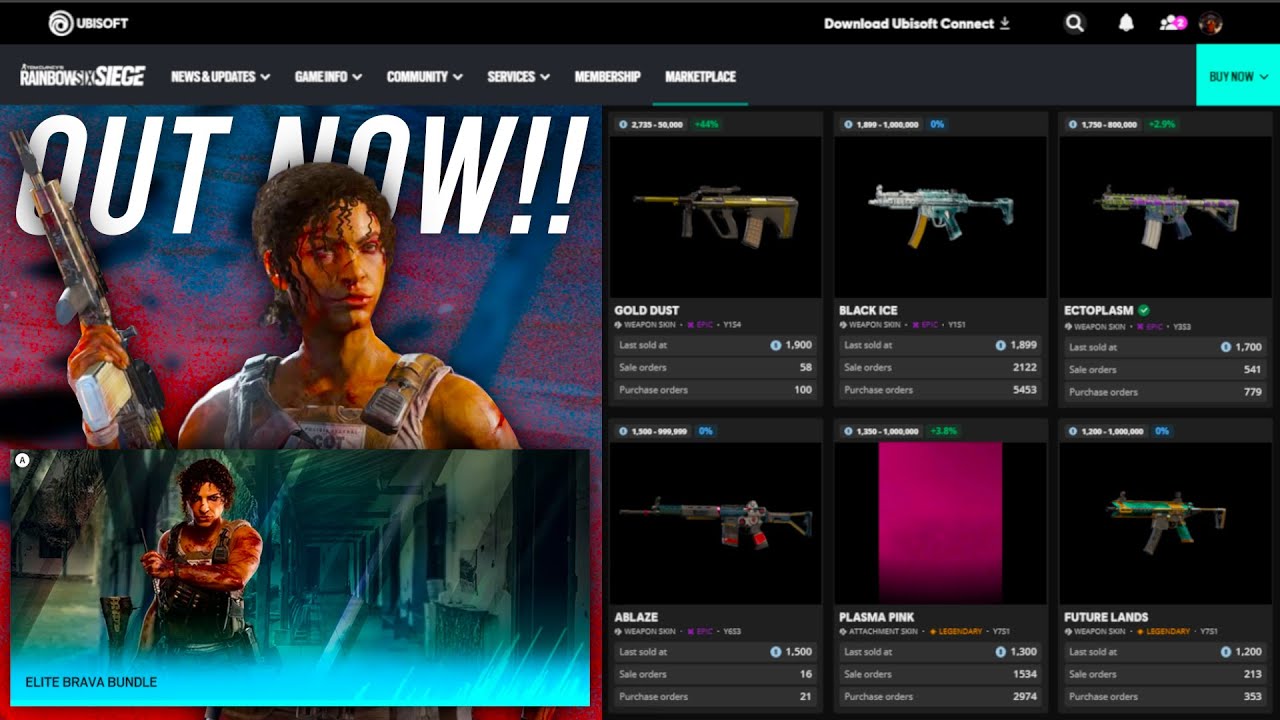Click the coin icon by Gold Dust last sold
1280x720 pixels.
click(775, 345)
